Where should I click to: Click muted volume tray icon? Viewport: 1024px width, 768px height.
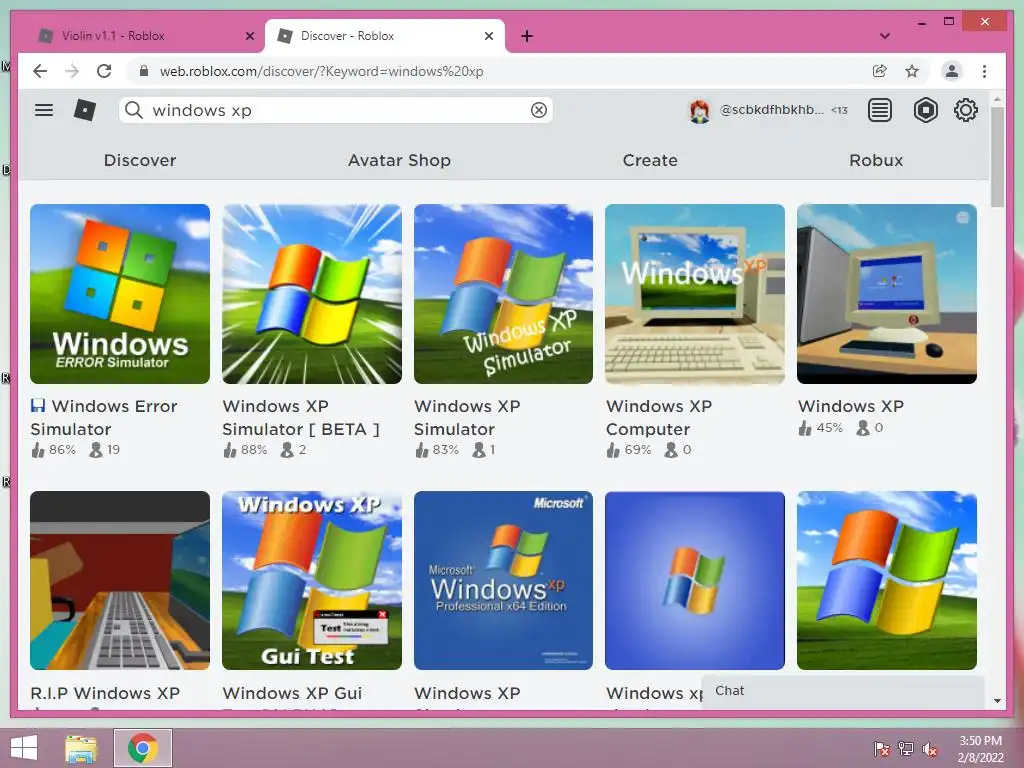tap(930, 749)
